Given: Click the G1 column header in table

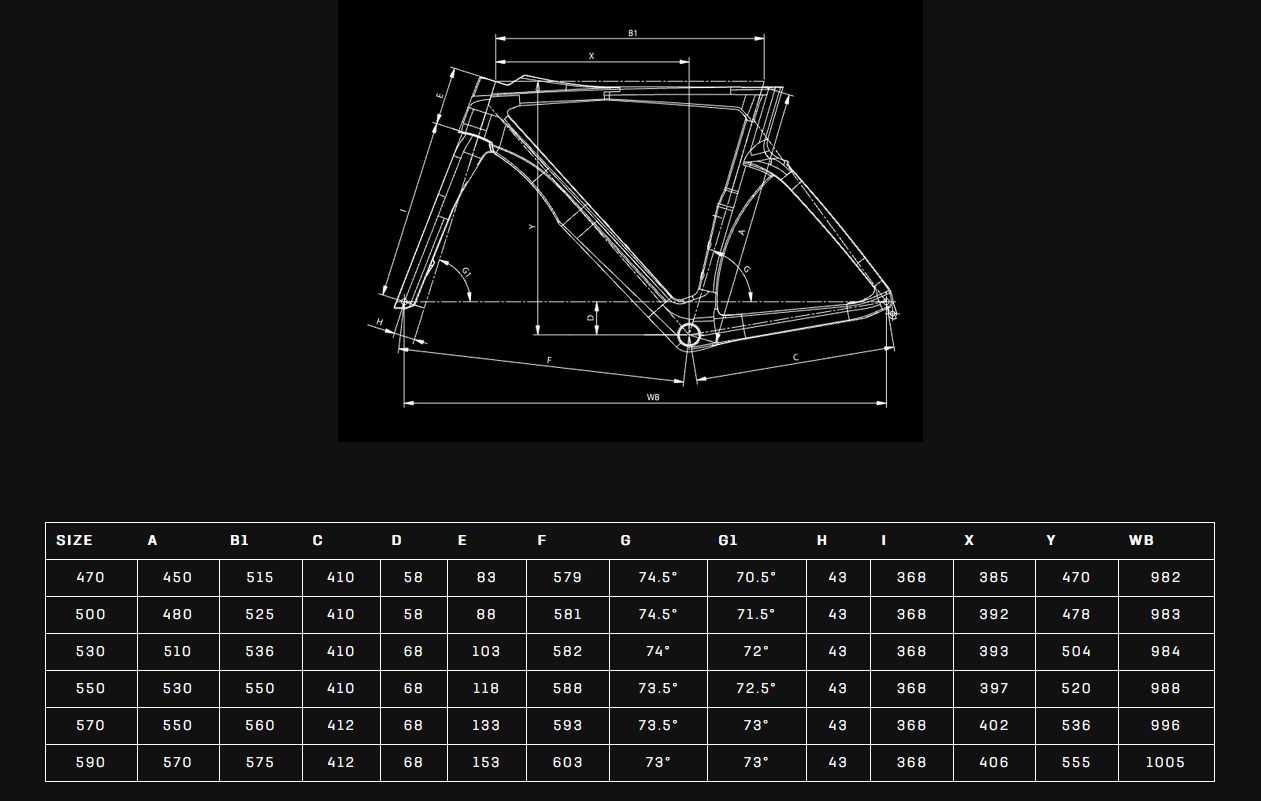Looking at the screenshot, I should (728, 540).
